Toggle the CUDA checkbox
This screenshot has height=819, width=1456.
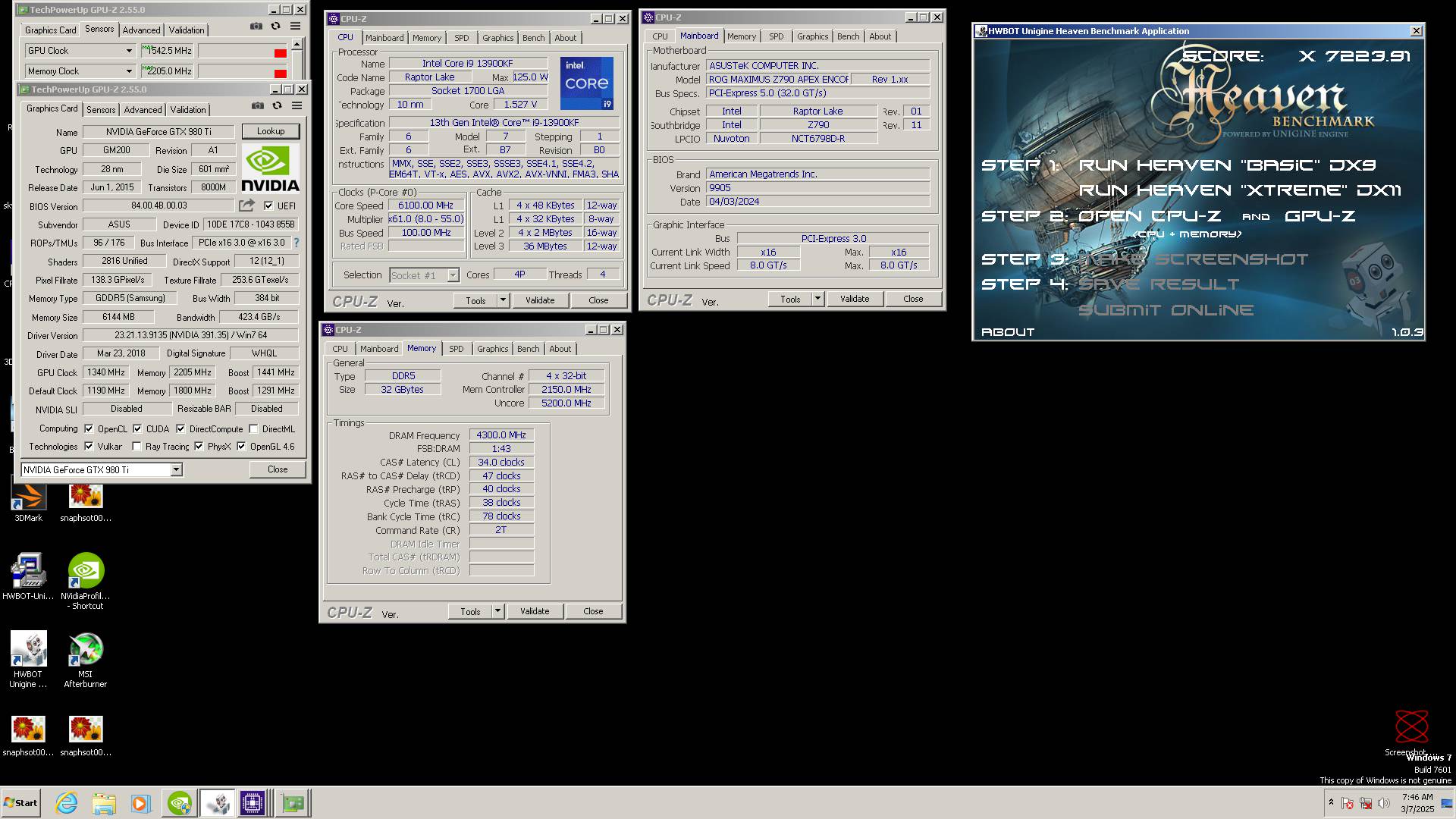point(137,428)
